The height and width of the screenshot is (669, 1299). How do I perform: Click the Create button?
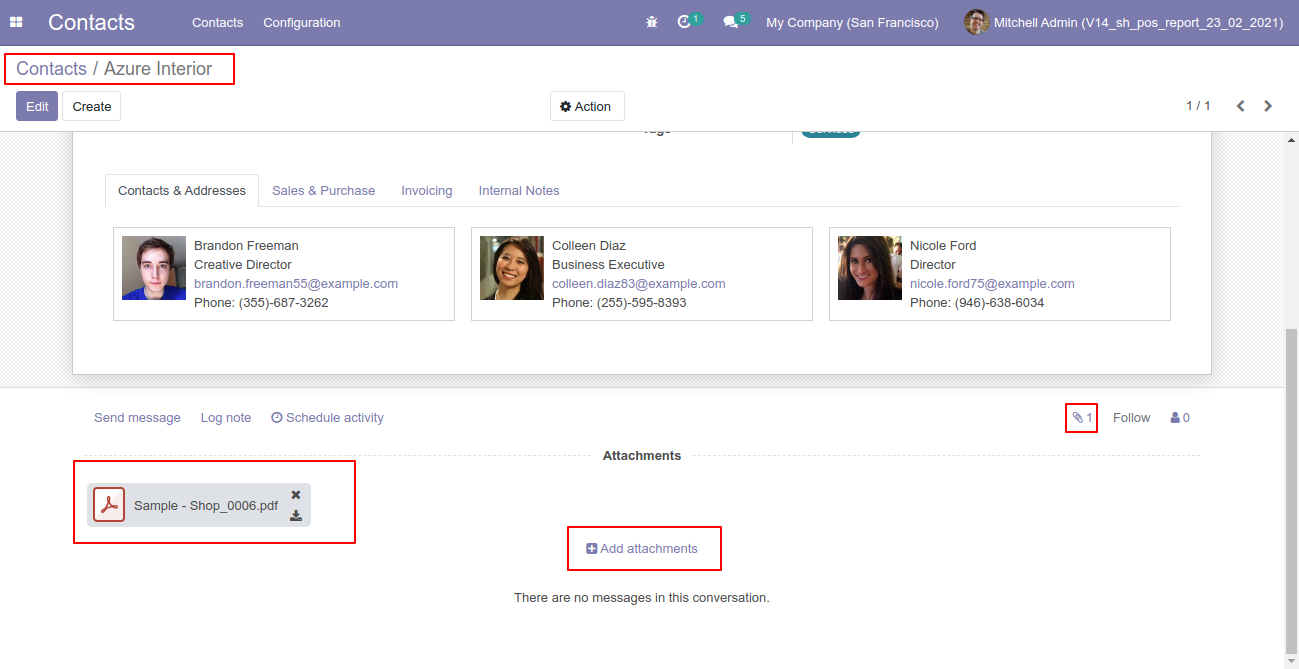pos(92,106)
